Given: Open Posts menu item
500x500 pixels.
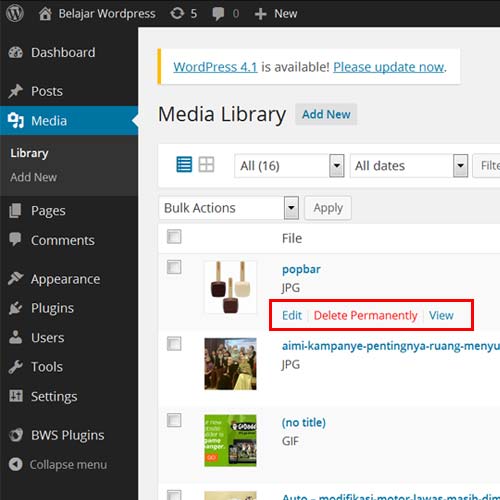Looking at the screenshot, I should [x=47, y=91].
